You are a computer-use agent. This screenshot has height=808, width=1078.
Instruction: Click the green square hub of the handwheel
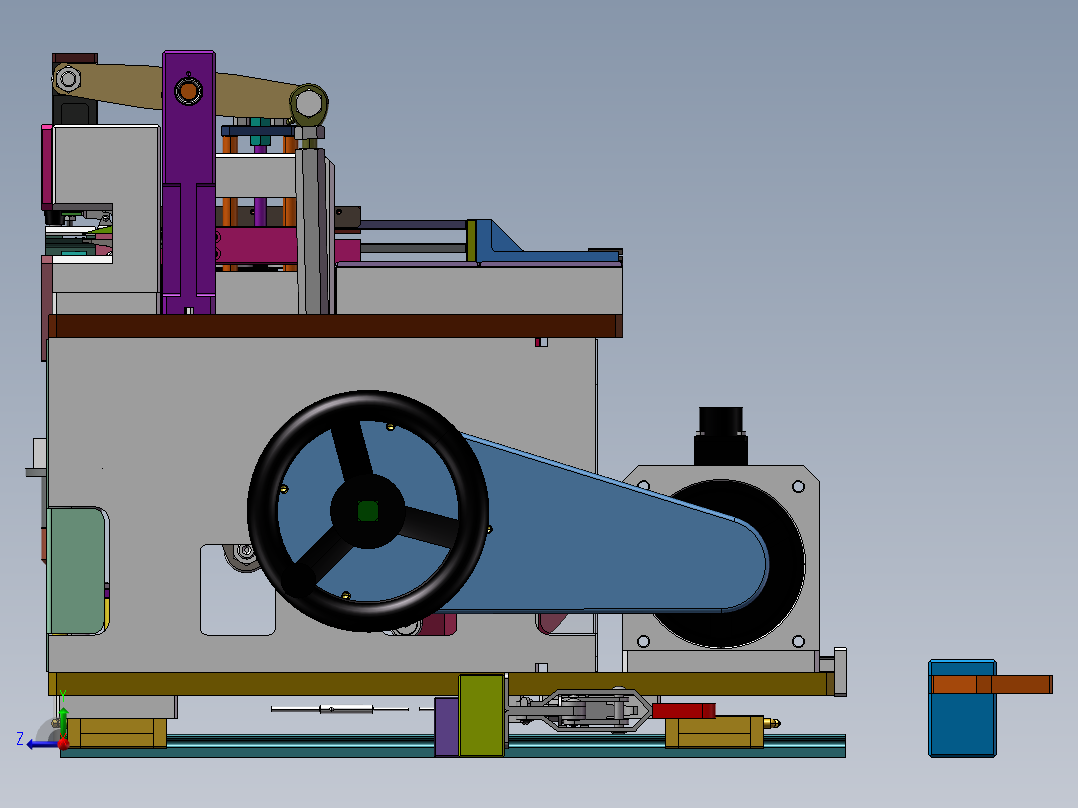368,511
